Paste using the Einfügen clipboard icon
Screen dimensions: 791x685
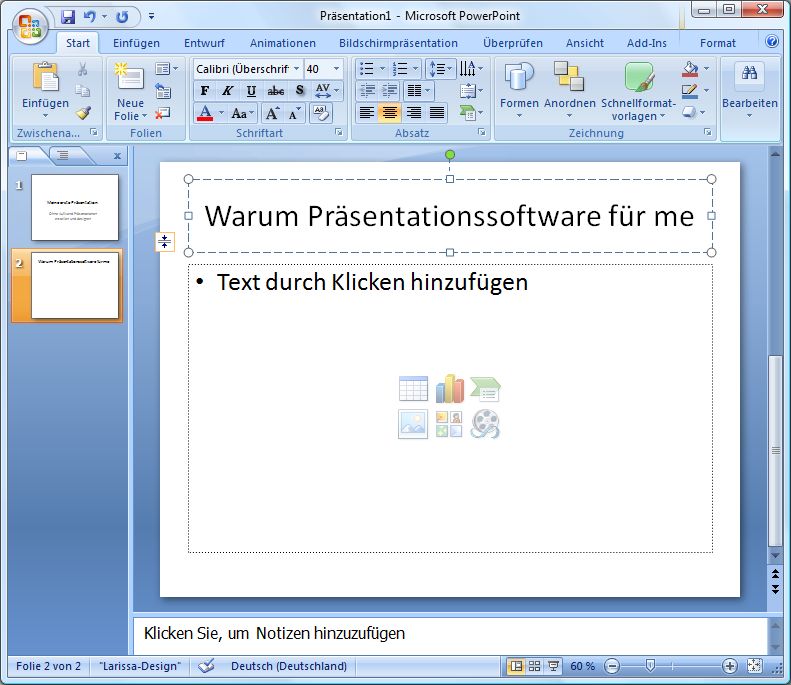[45, 79]
